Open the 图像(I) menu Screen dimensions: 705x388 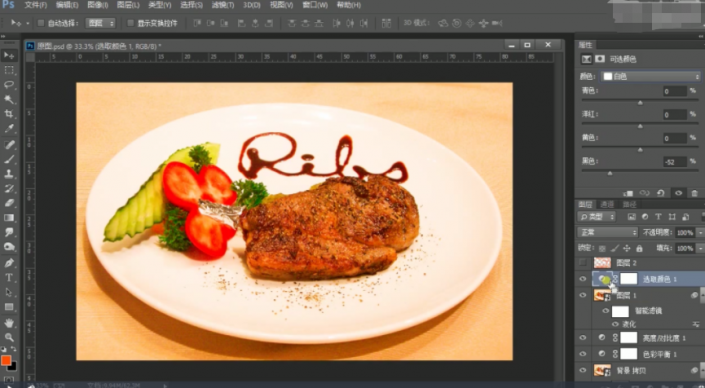(x=98, y=5)
